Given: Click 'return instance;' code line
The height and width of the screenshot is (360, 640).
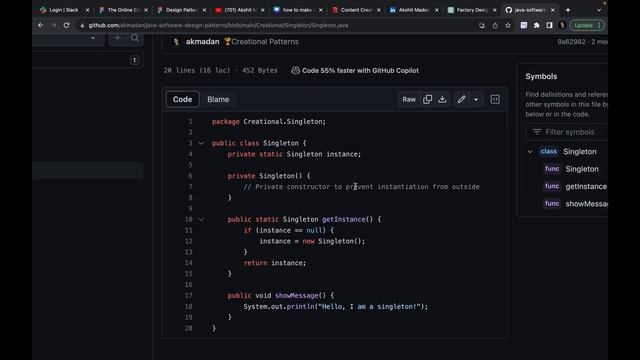Looking at the screenshot, I should (x=275, y=263).
